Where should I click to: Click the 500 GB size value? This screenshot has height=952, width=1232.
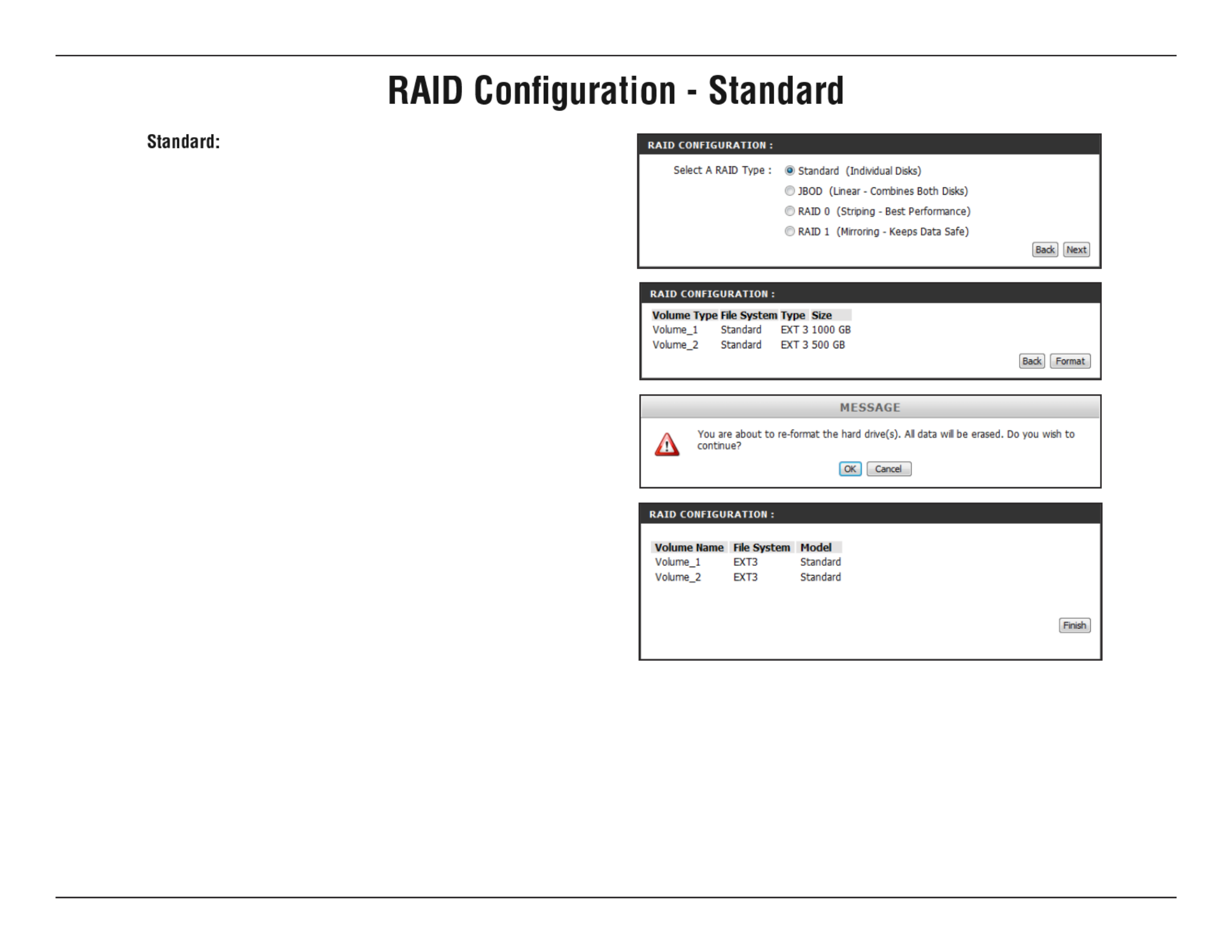[x=828, y=345]
